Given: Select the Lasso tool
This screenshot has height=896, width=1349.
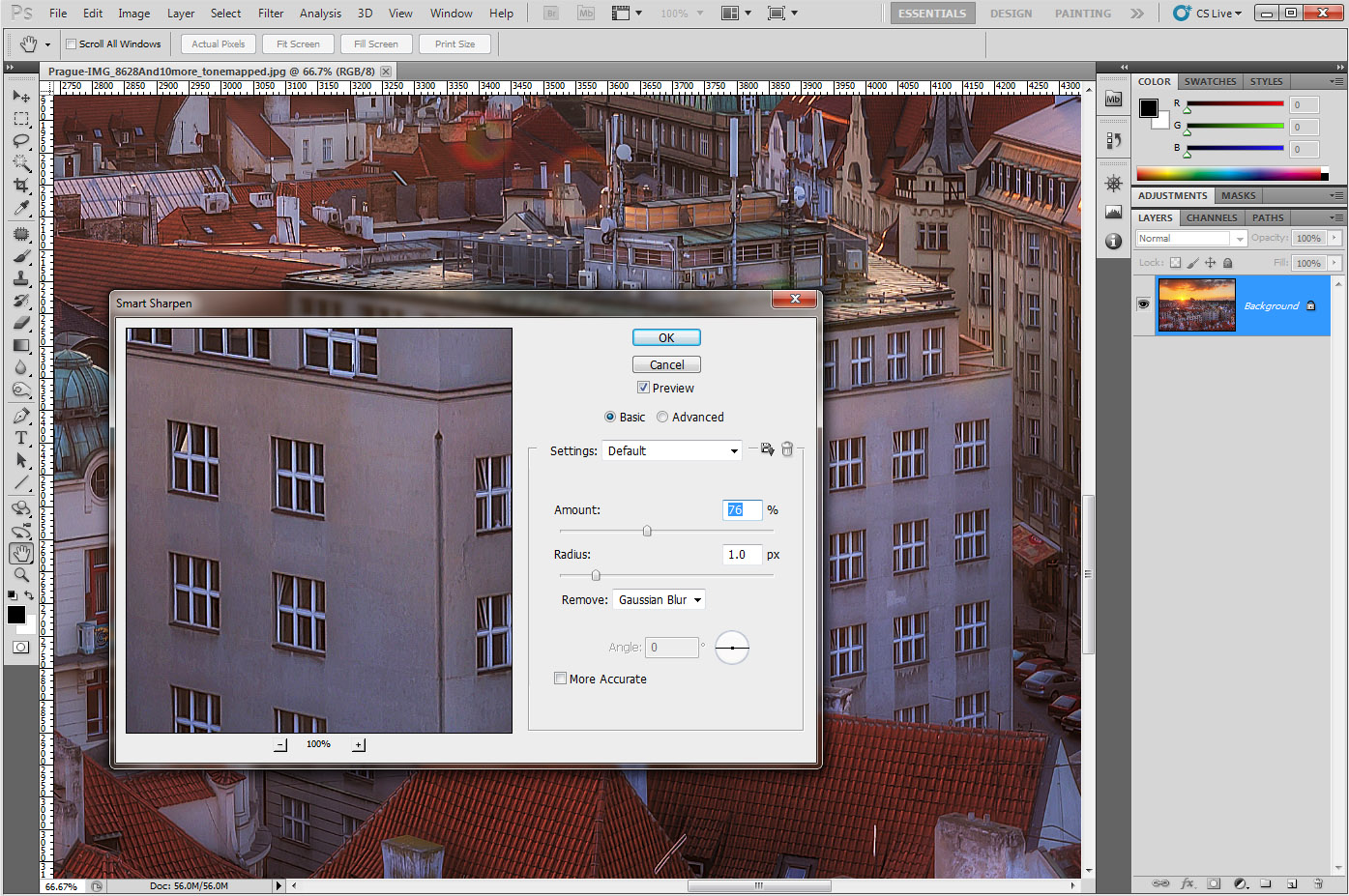Looking at the screenshot, I should [x=20, y=140].
